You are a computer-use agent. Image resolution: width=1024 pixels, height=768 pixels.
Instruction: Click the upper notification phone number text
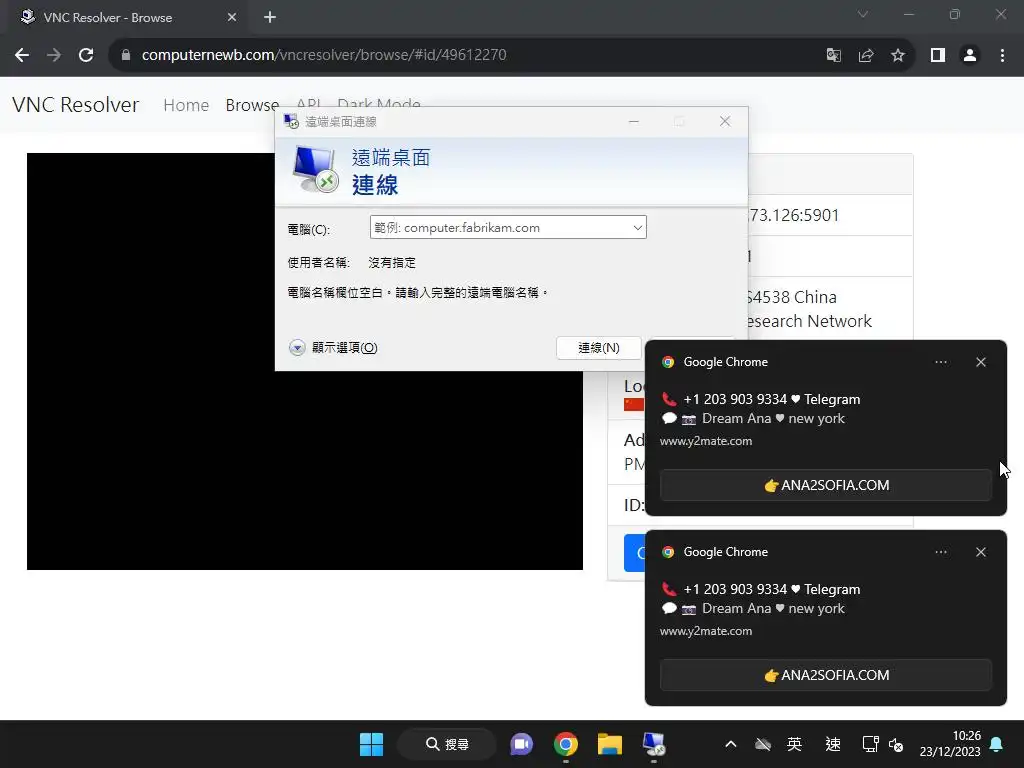point(735,399)
